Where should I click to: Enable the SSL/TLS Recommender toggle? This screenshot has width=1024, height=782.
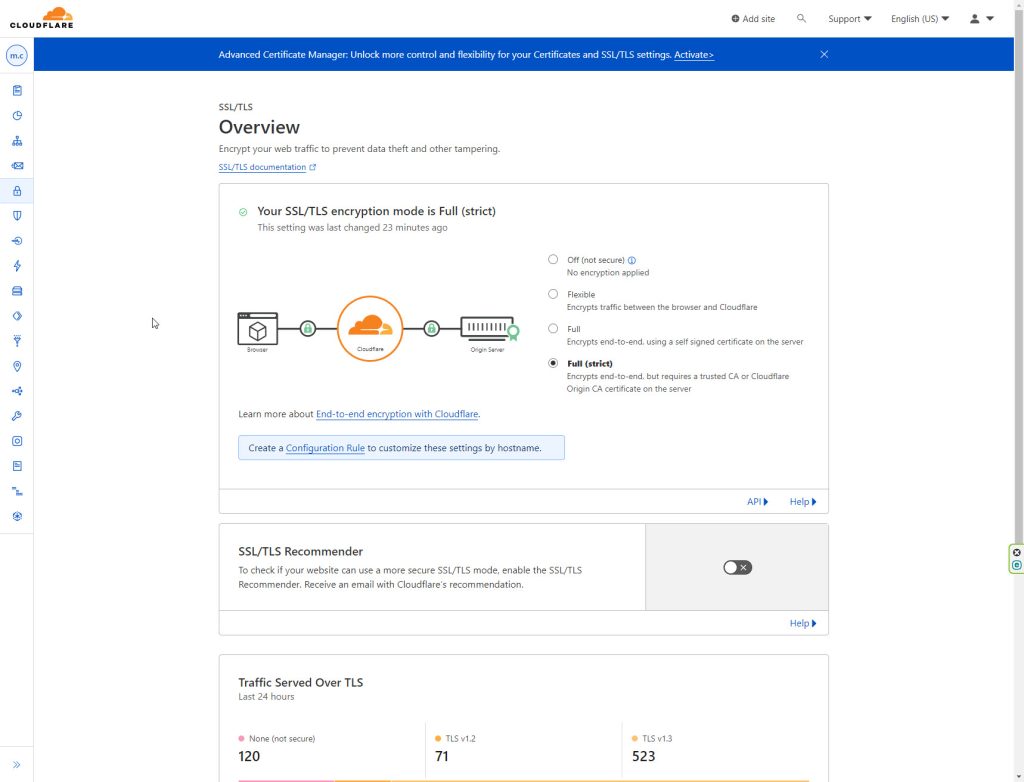tap(737, 567)
